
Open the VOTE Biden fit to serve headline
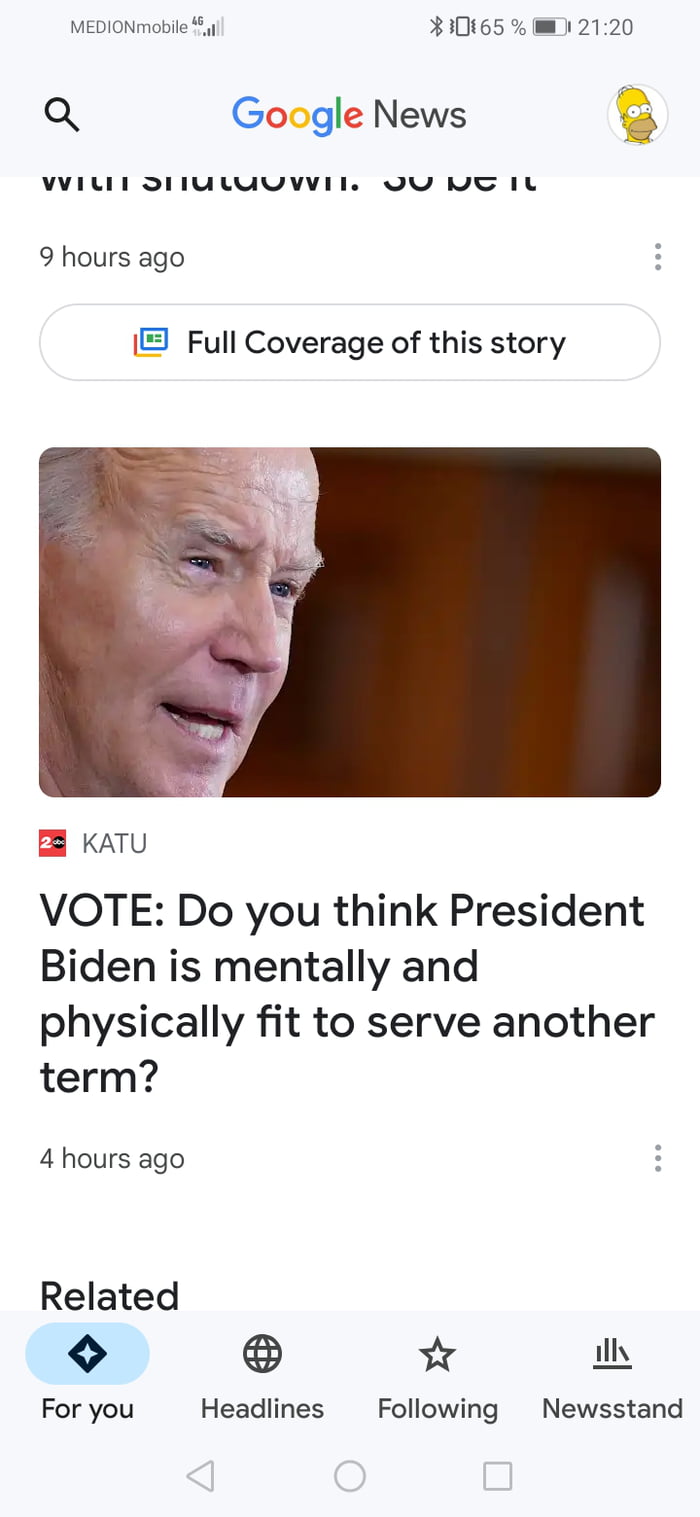point(348,994)
